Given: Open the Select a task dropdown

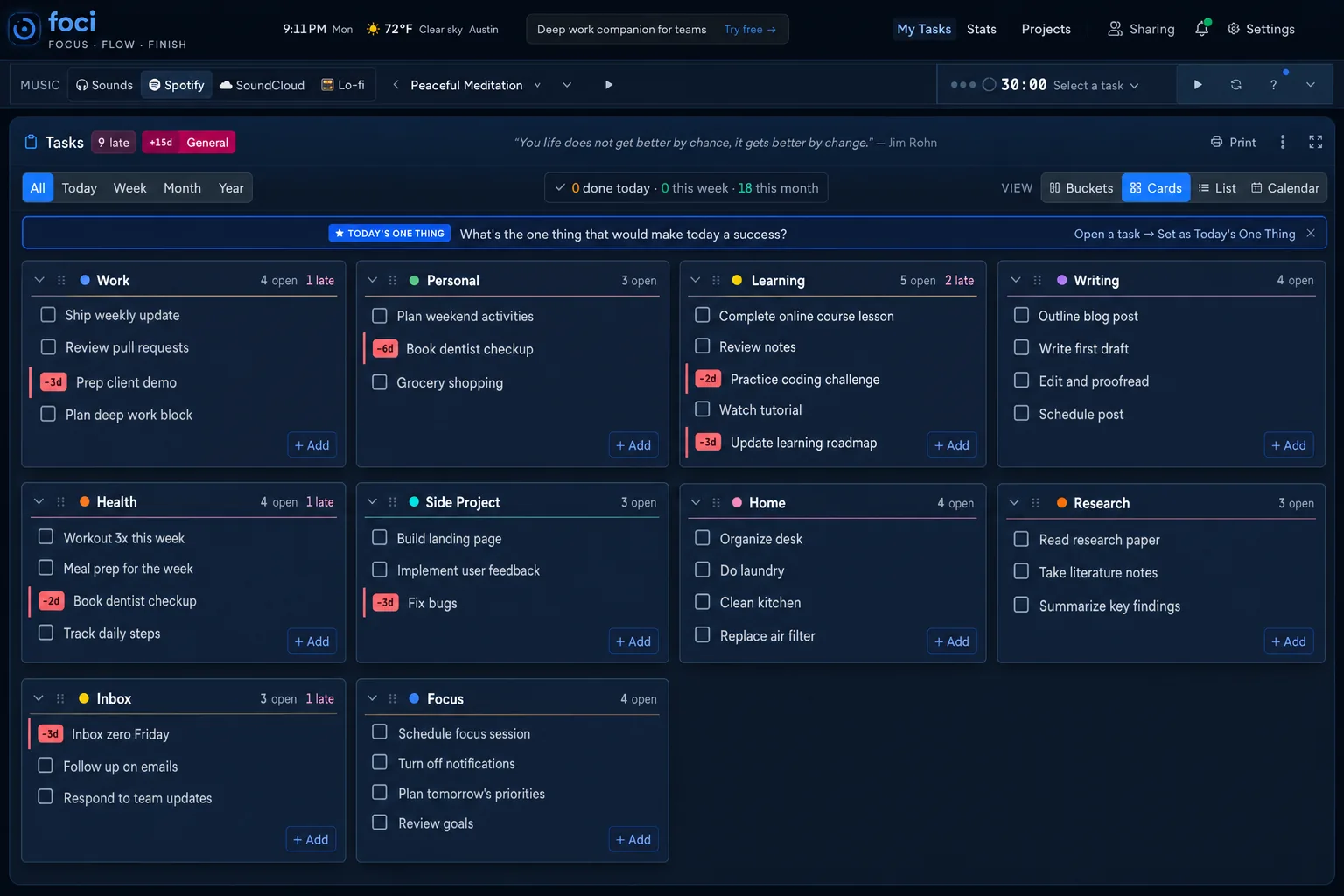Looking at the screenshot, I should (x=1095, y=85).
